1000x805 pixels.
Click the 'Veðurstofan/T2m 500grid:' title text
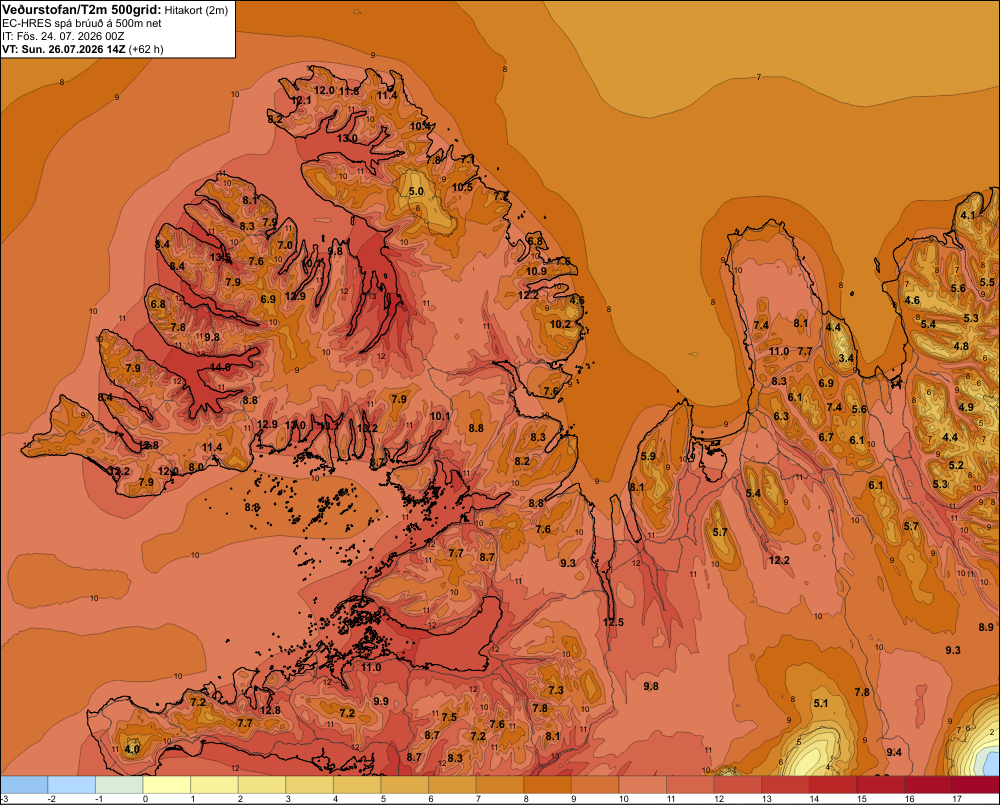81,9
